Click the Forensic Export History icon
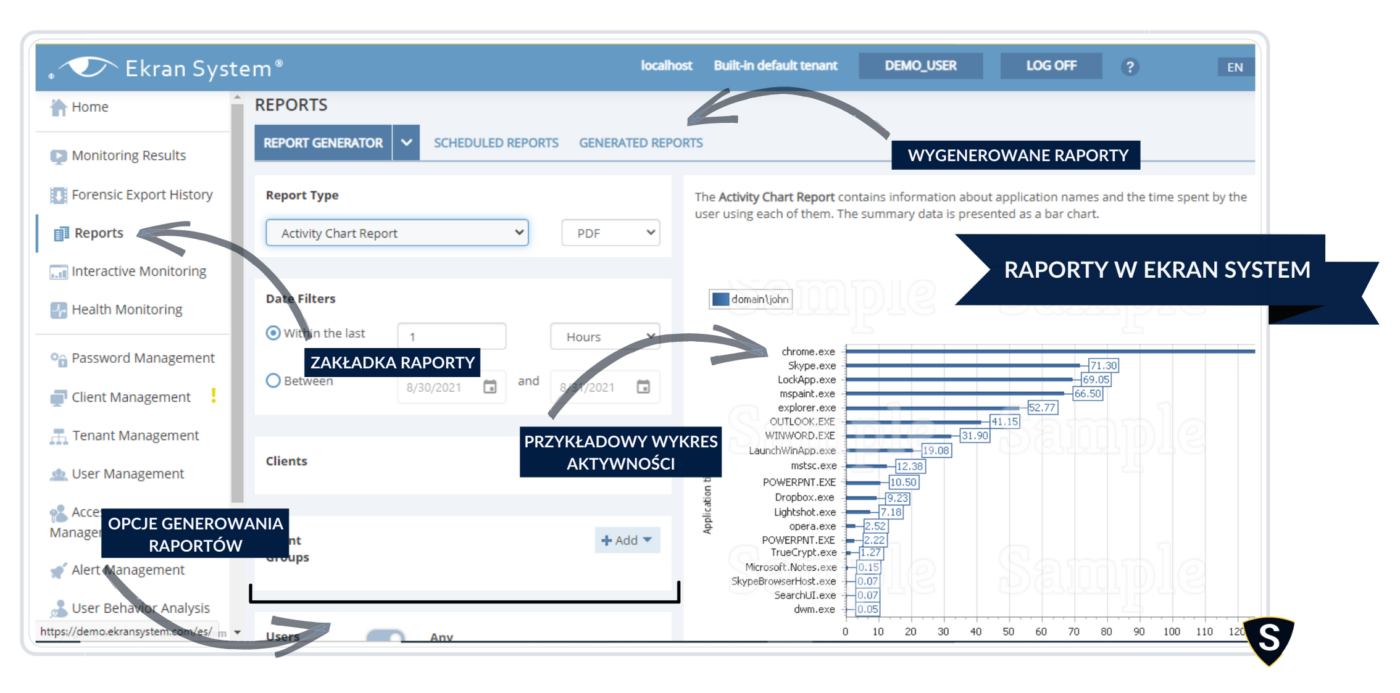 [x=58, y=195]
